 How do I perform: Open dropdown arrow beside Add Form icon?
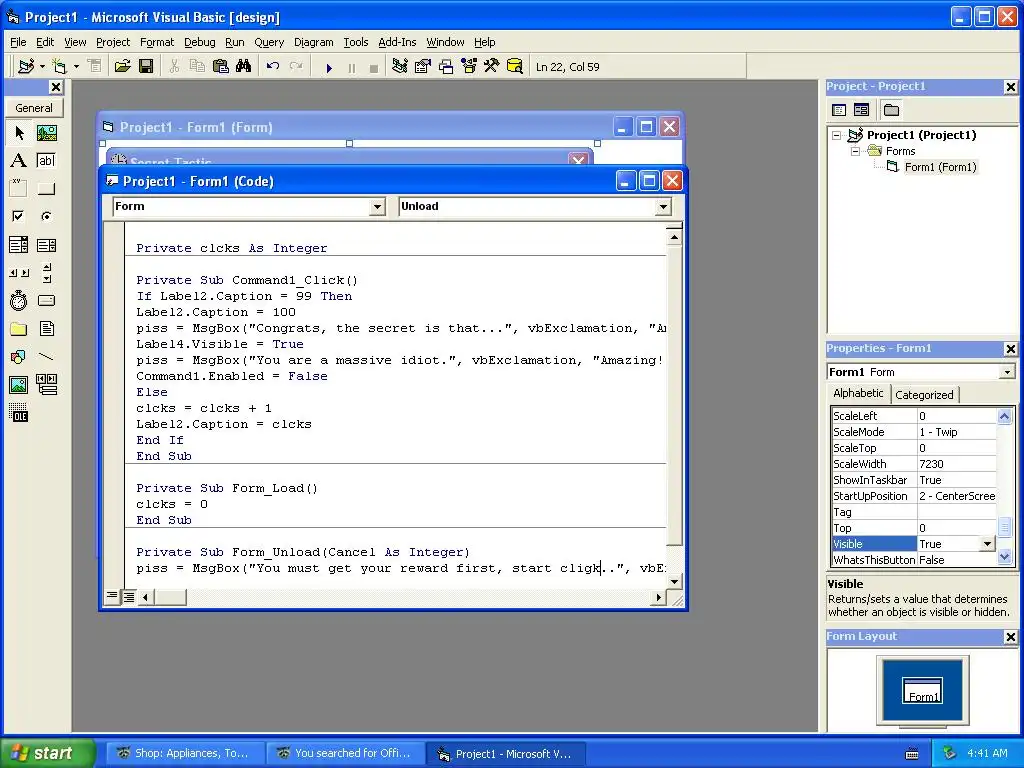click(x=76, y=67)
